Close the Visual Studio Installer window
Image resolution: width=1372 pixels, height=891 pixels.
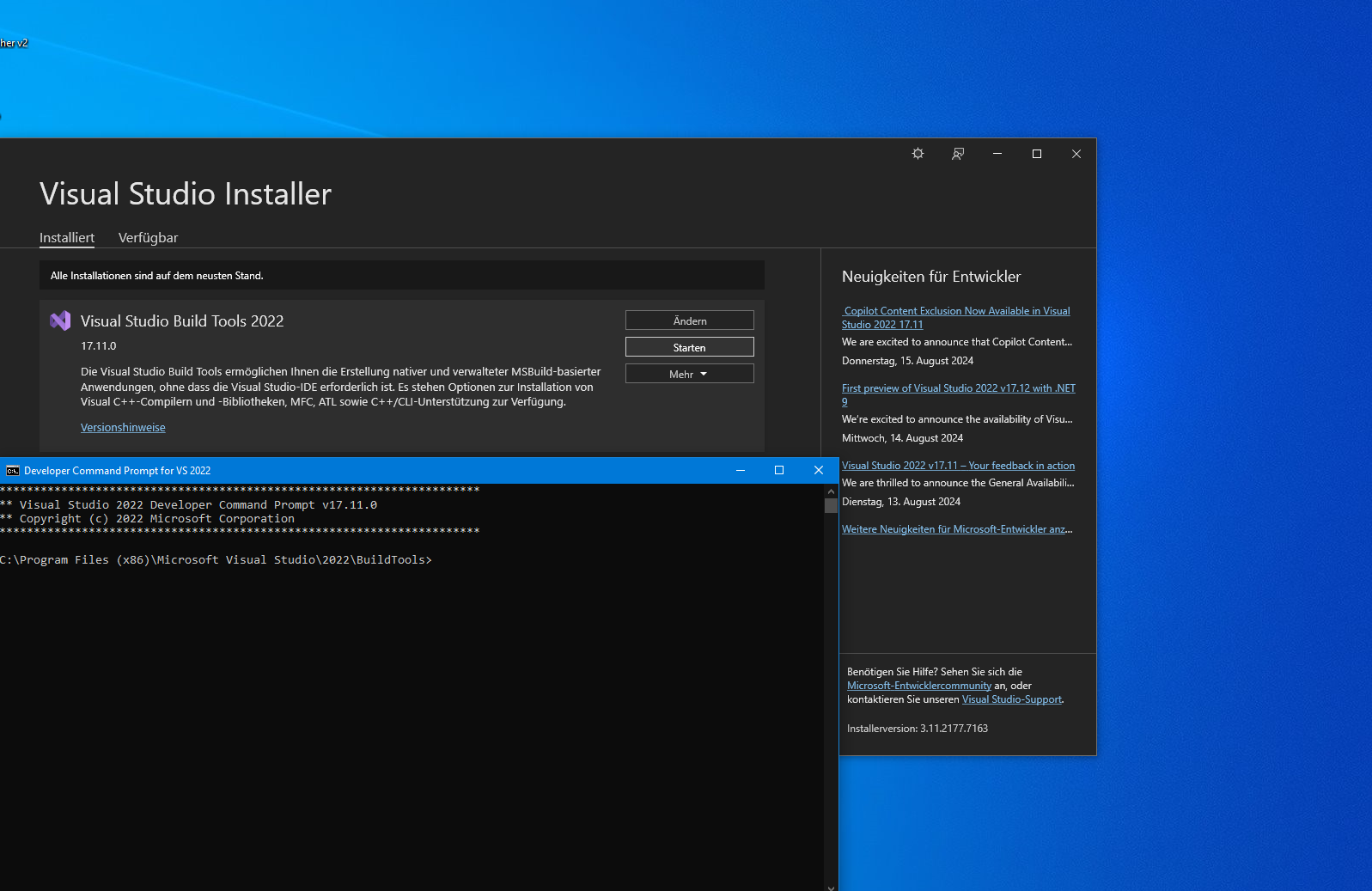tap(1076, 154)
